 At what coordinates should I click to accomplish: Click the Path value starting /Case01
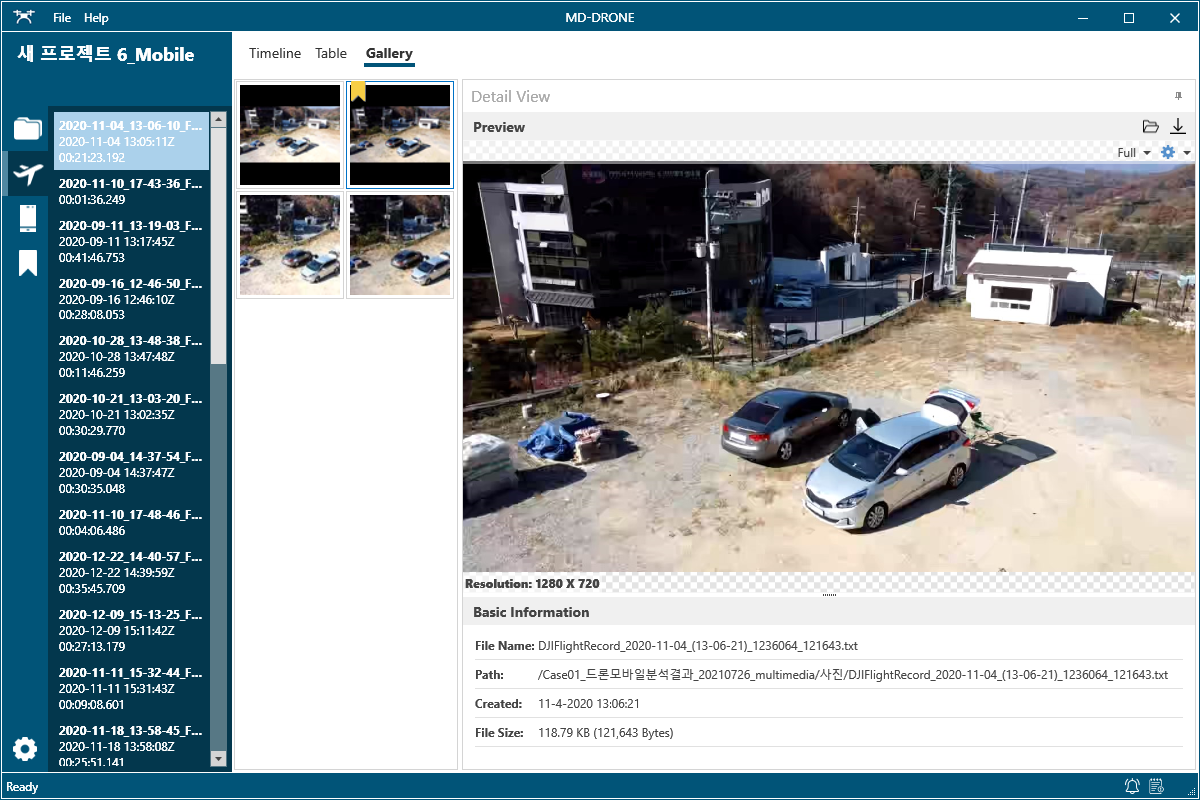point(853,675)
